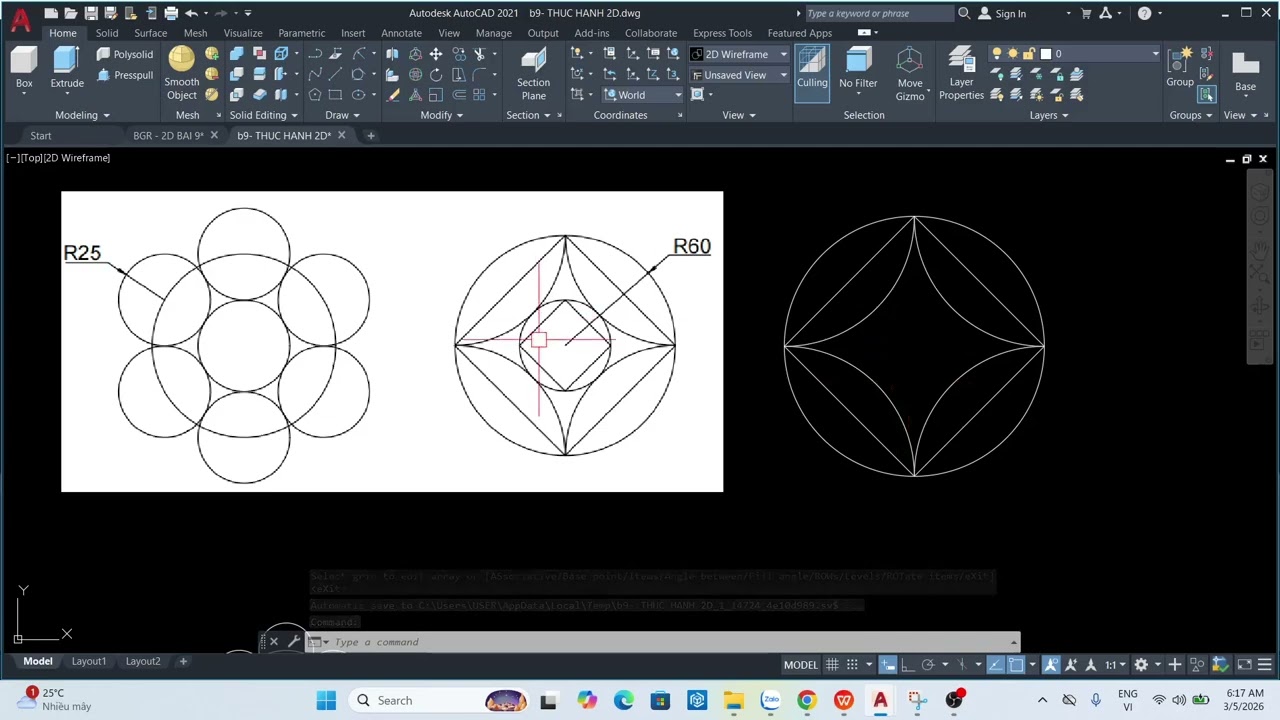
Task: Toggle polar tracking in status bar
Action: (927, 665)
